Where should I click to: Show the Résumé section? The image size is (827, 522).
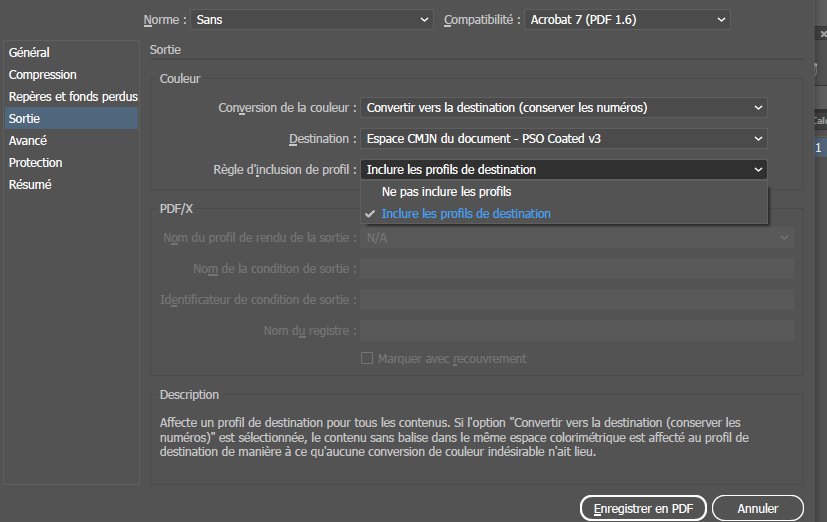pyautogui.click(x=31, y=185)
